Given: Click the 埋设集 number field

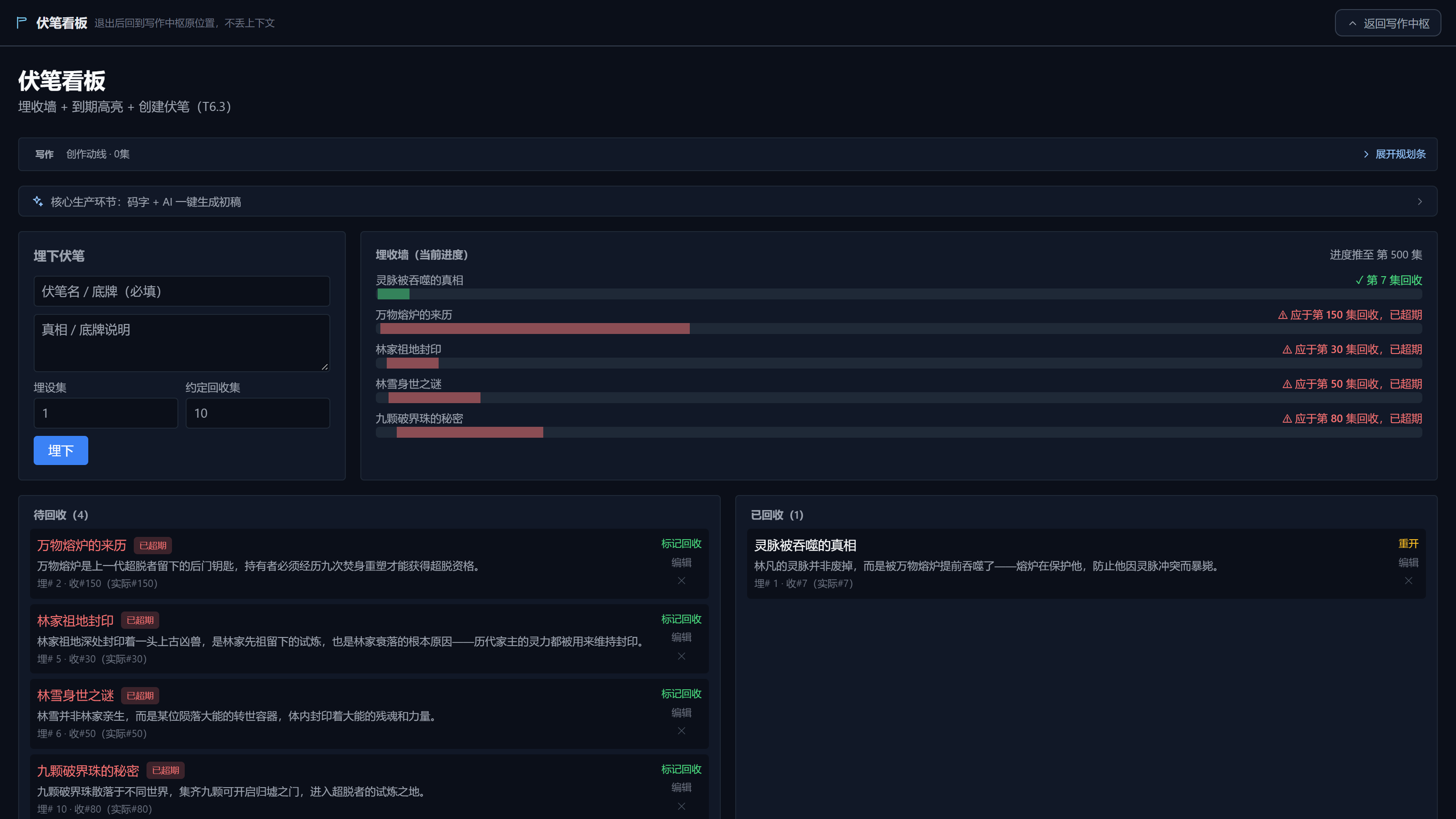Looking at the screenshot, I should tap(106, 413).
